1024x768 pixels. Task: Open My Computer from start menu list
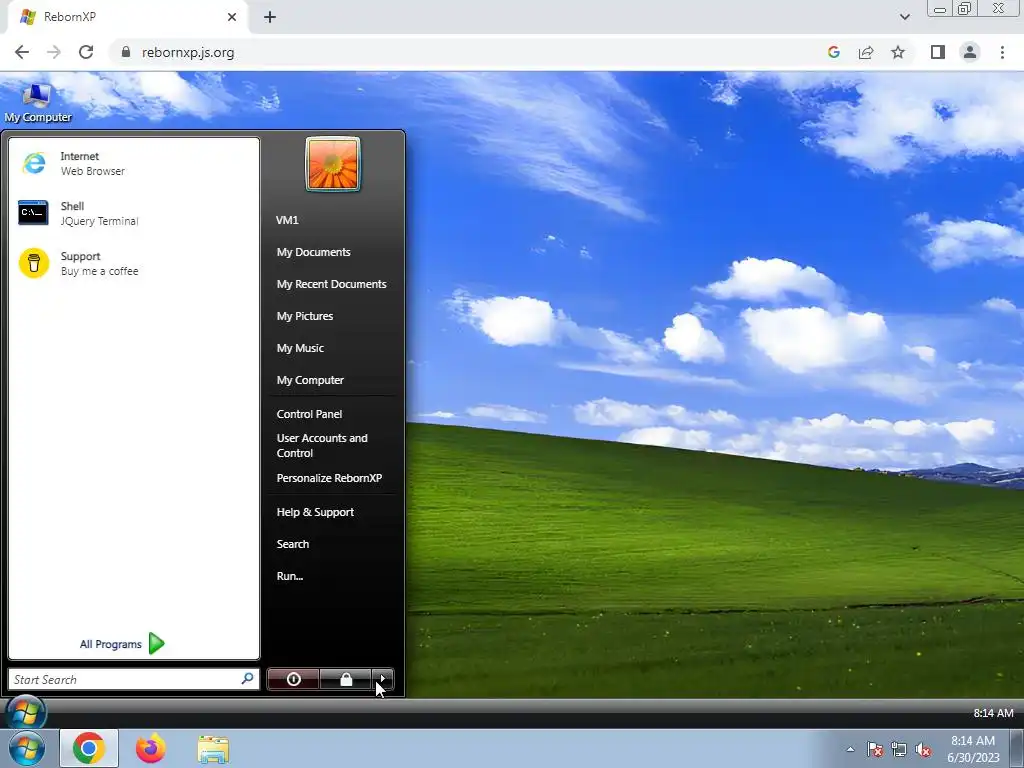tap(310, 380)
